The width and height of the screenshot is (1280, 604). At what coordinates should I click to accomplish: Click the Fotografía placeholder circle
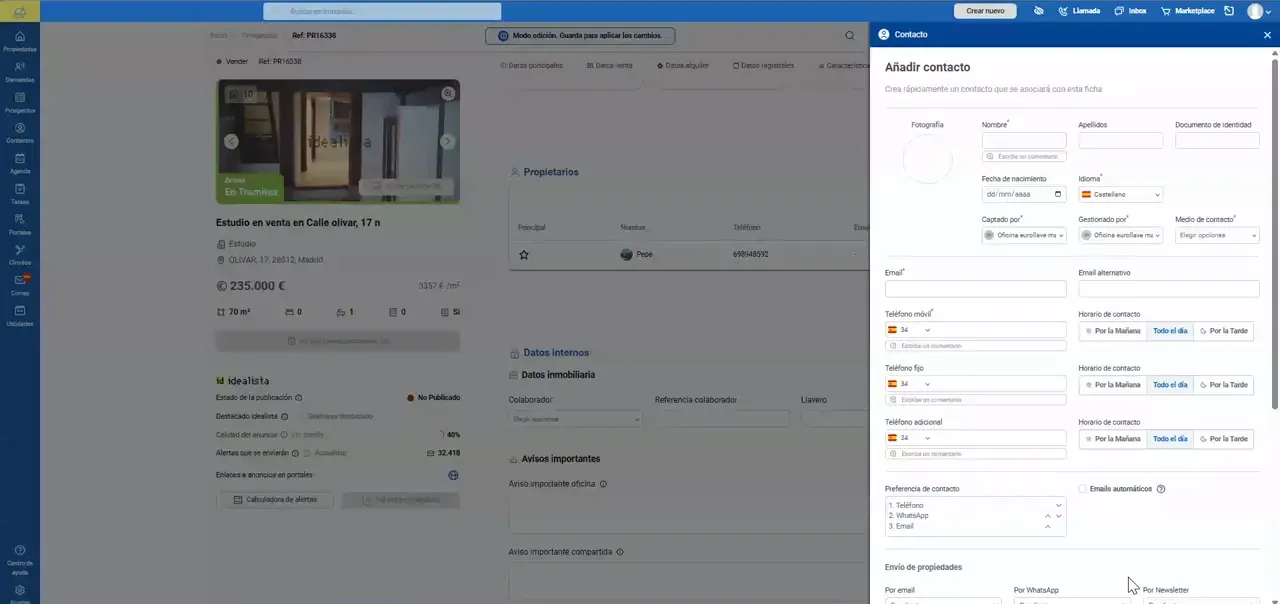pyautogui.click(x=927, y=159)
